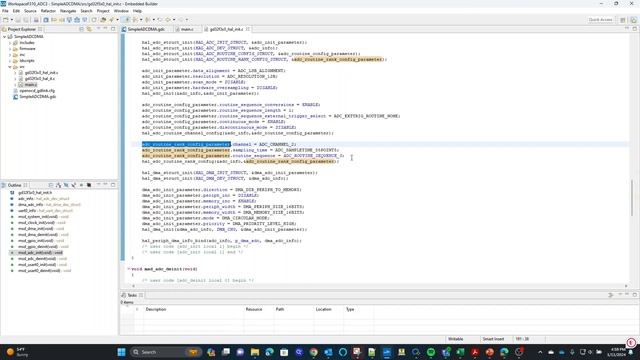
Task: Click the New toolbar icon
Action: [6, 20]
